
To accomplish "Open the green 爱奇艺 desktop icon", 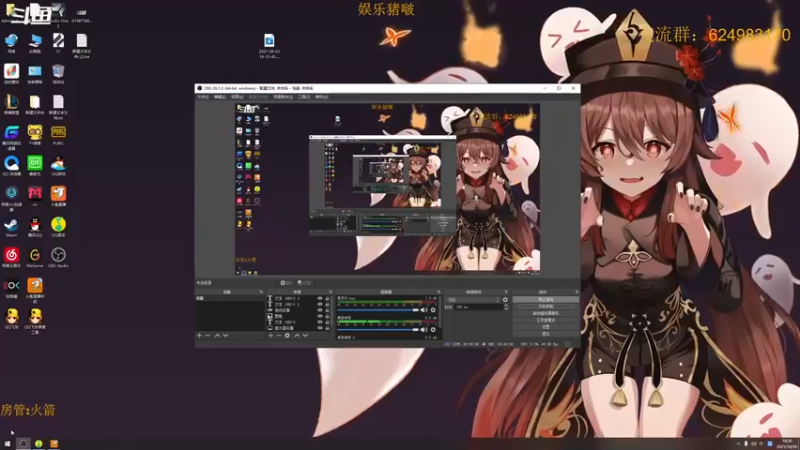I will (x=35, y=166).
